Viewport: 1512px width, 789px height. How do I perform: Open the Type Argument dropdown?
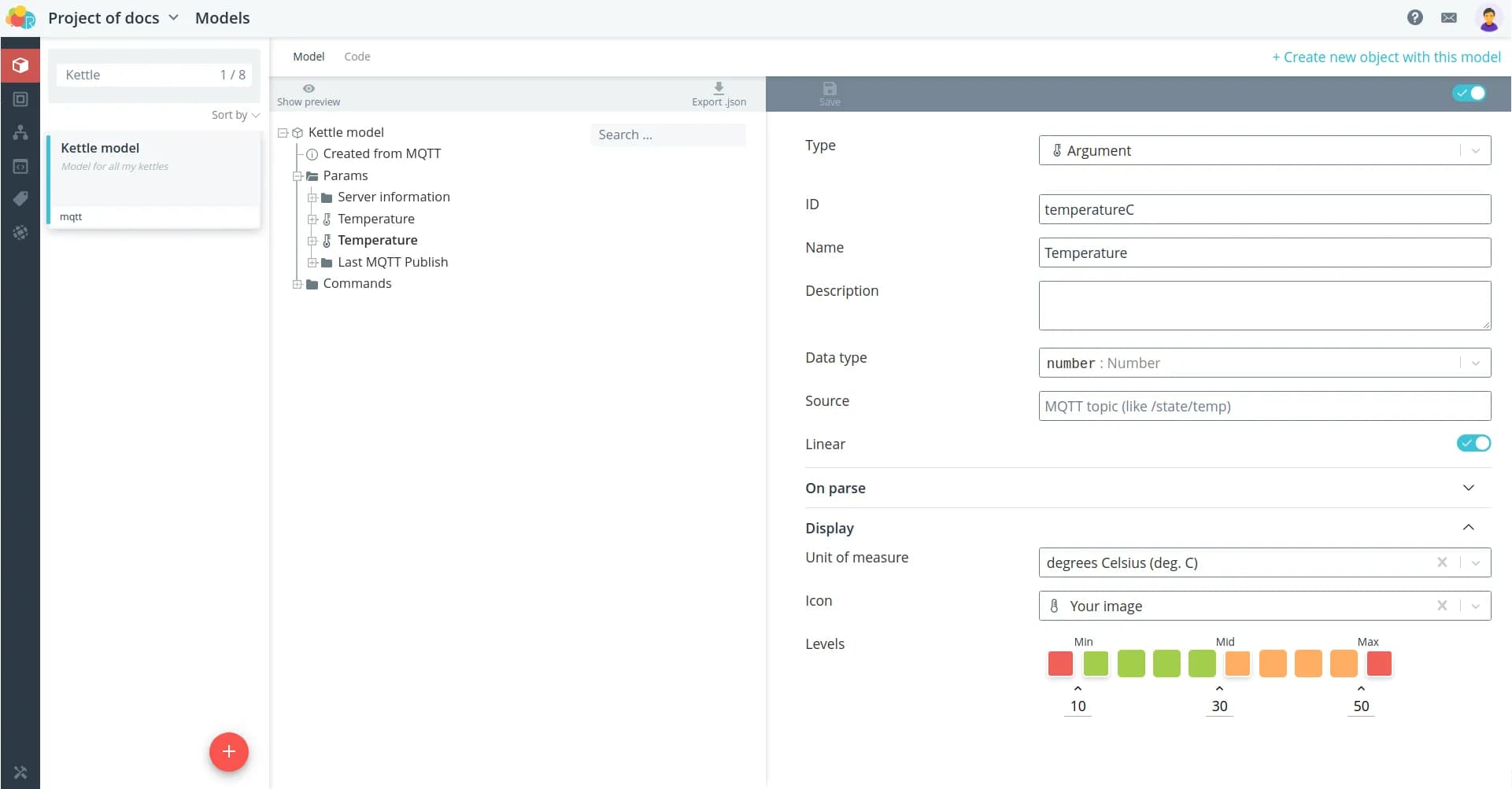pos(1264,150)
